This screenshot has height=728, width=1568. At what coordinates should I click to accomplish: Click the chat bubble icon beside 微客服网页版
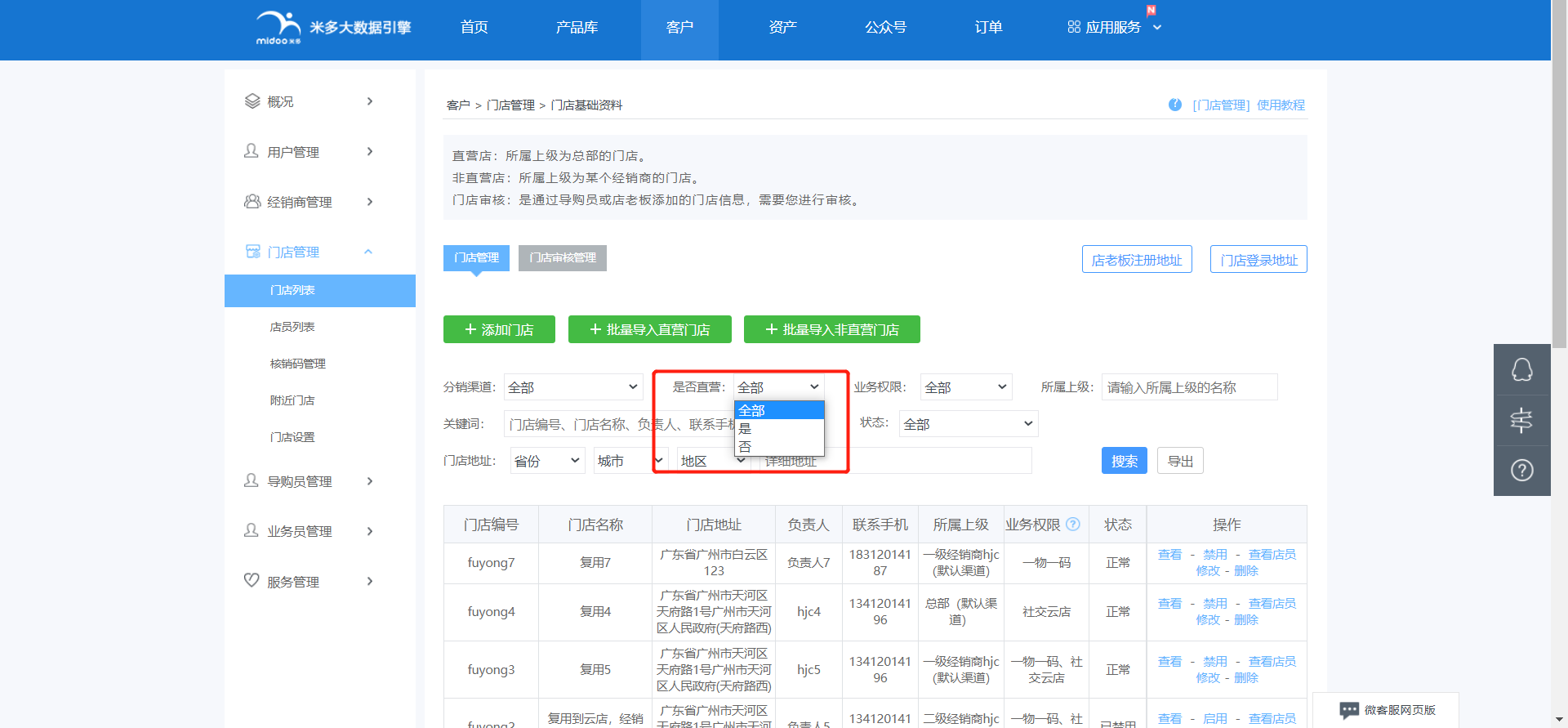point(1349,710)
